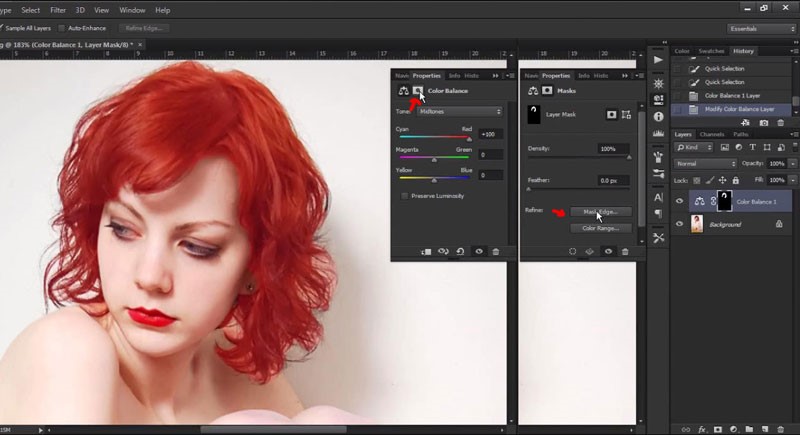Click lock position move icon in Layers
The image size is (800, 435).
point(722,180)
